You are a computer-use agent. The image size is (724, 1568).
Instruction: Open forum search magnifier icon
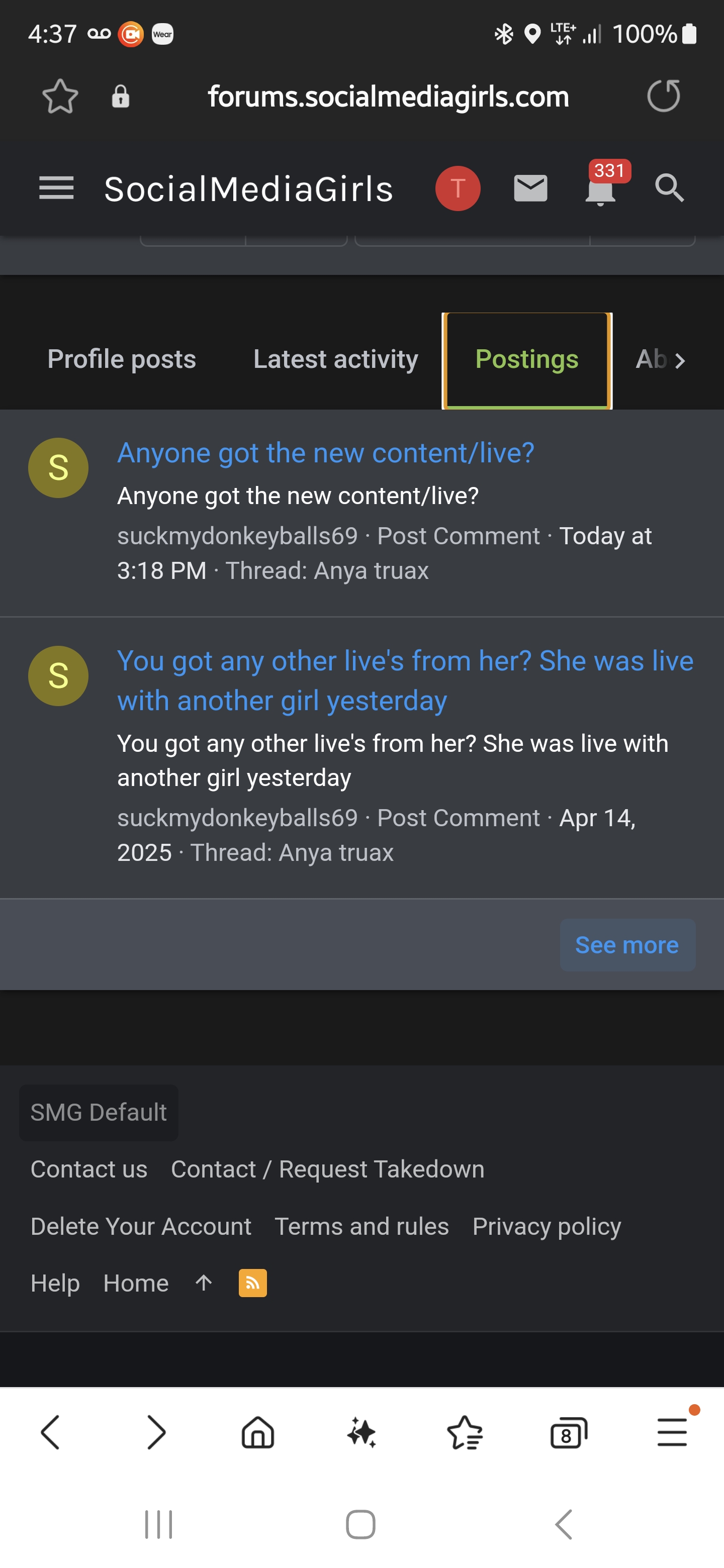[669, 188]
